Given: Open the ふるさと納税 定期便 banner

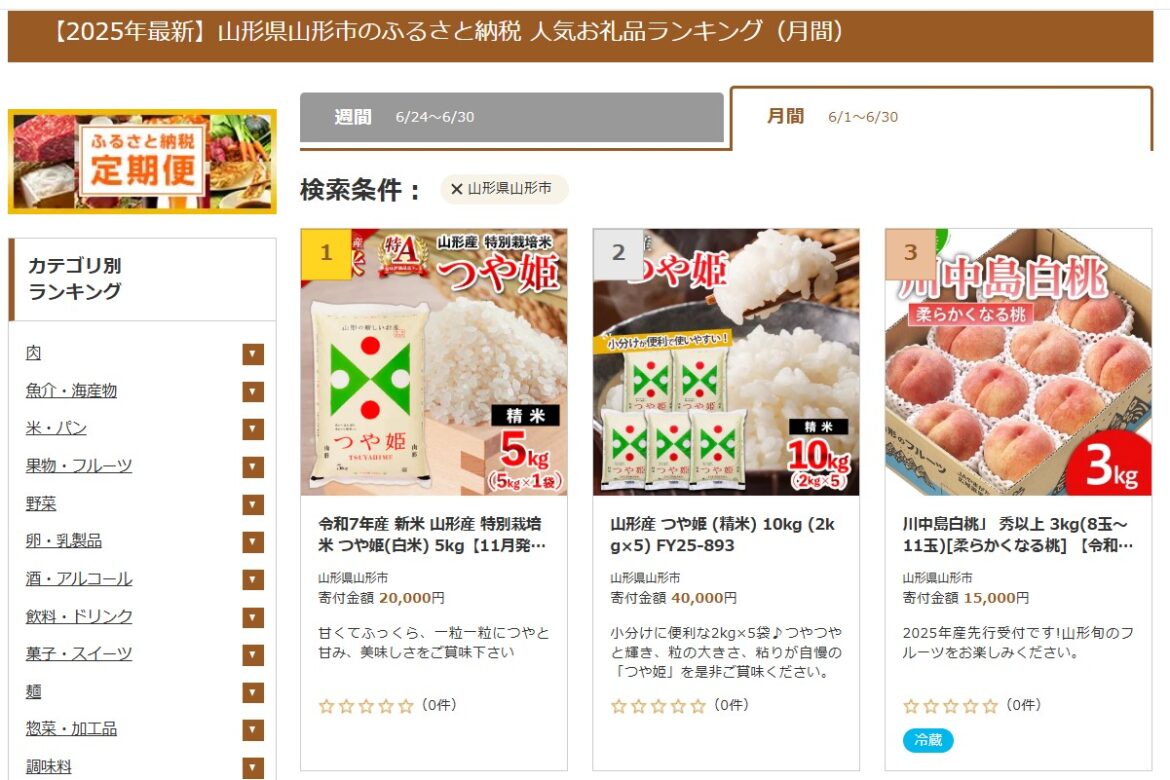Looking at the screenshot, I should coord(142,161).
